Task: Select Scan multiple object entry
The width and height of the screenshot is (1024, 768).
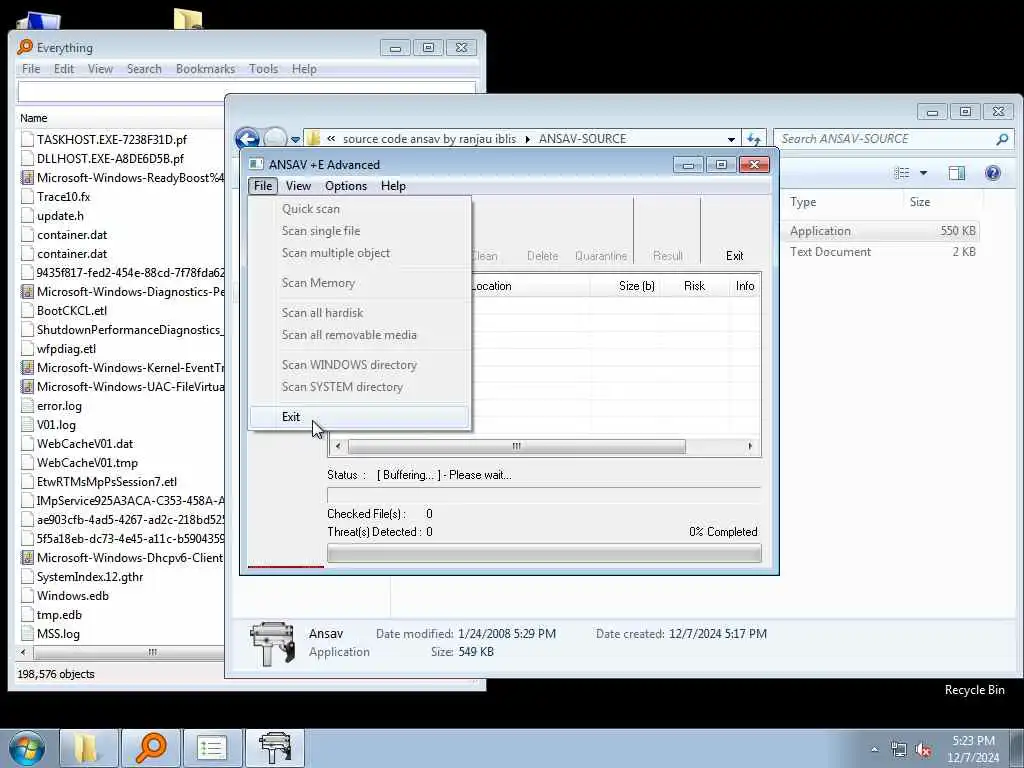Action: [x=359, y=253]
